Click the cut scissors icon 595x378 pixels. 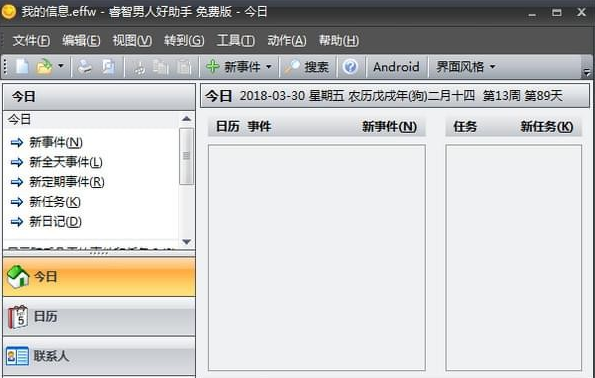pyautogui.click(x=139, y=68)
